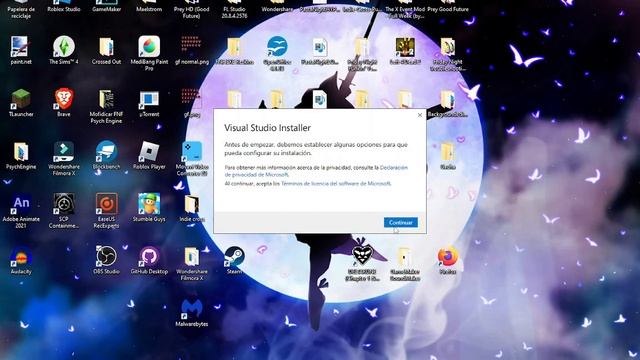Launch EaseUS RecExperts desktop icon

pyautogui.click(x=107, y=204)
